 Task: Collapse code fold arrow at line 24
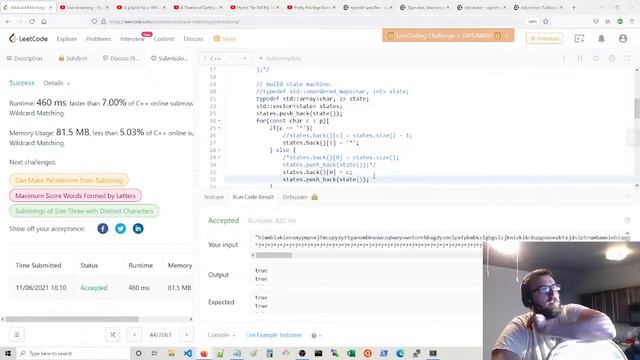click(219, 121)
